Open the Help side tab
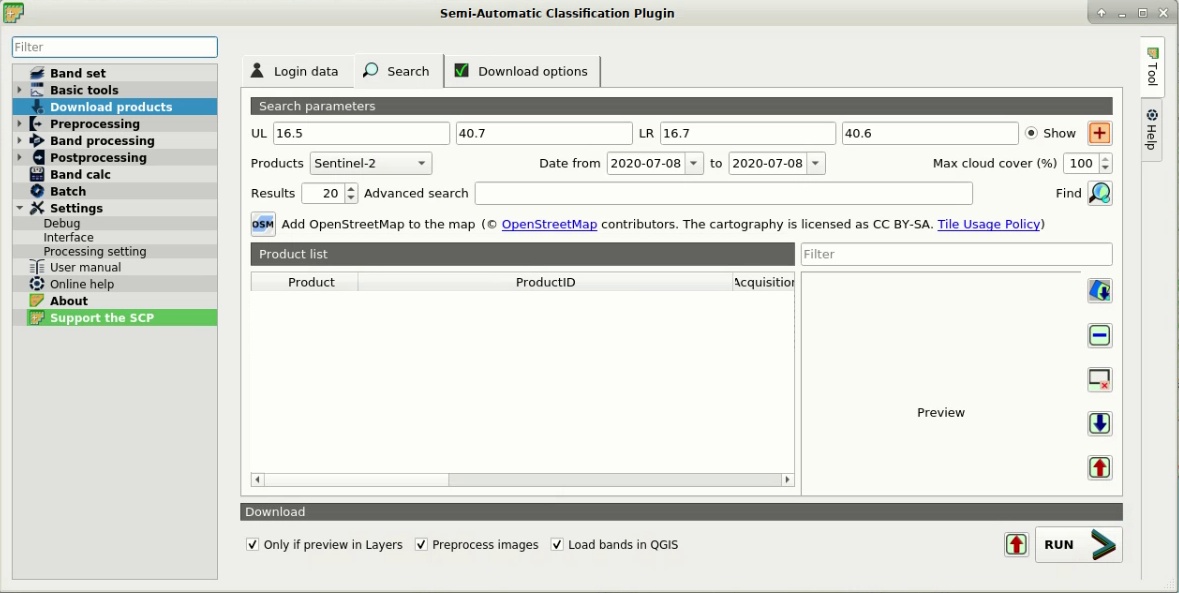Screen dimensions: 1179x593 pos(1152,129)
